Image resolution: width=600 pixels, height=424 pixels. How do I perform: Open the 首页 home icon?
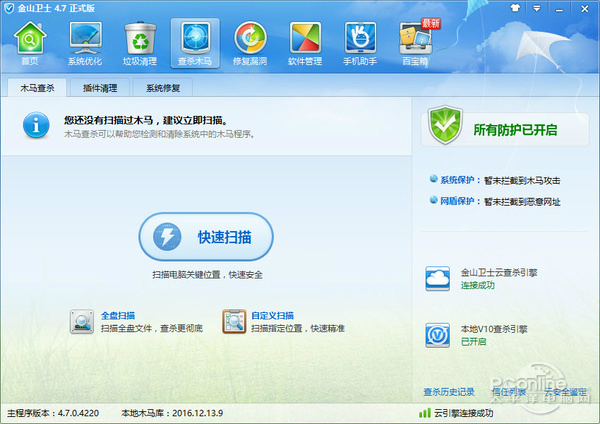[x=30, y=43]
